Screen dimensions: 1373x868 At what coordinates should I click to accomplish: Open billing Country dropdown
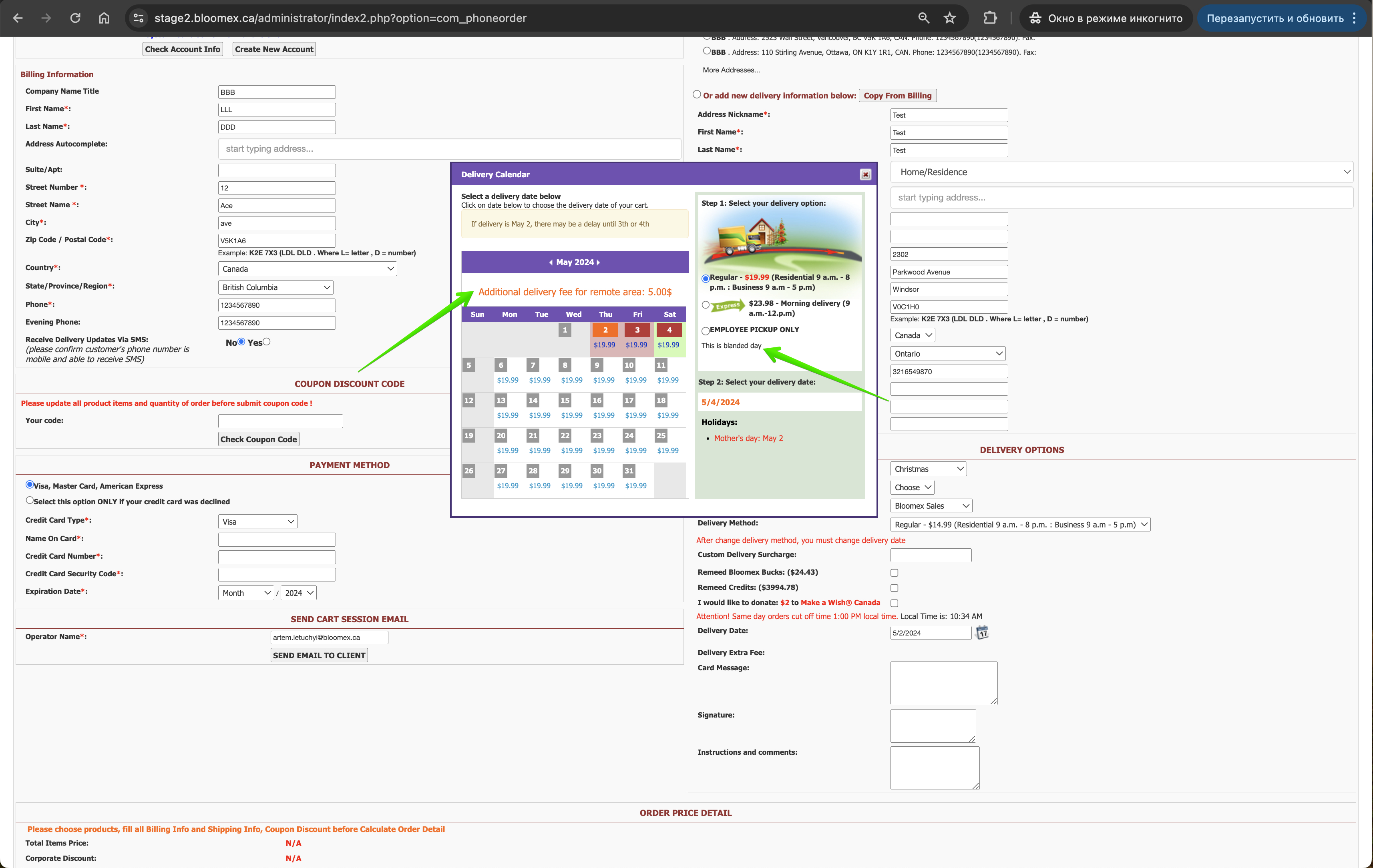308,269
